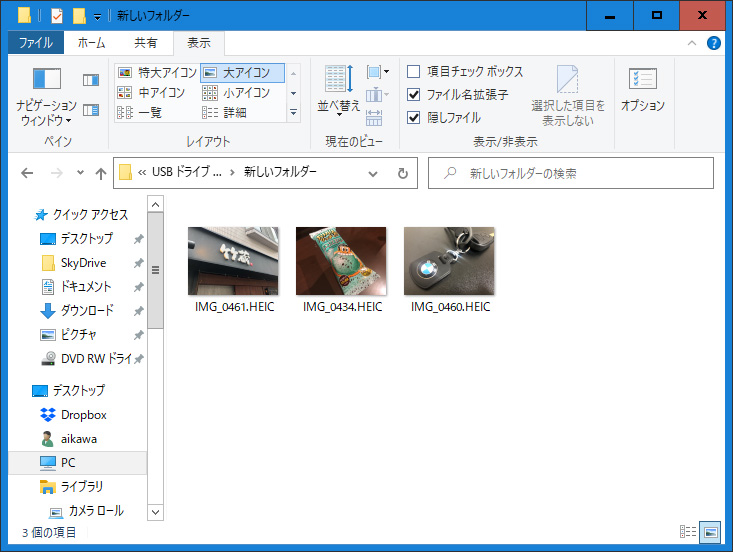
Task: Expand the address bar history dropdown
Action: point(373,173)
